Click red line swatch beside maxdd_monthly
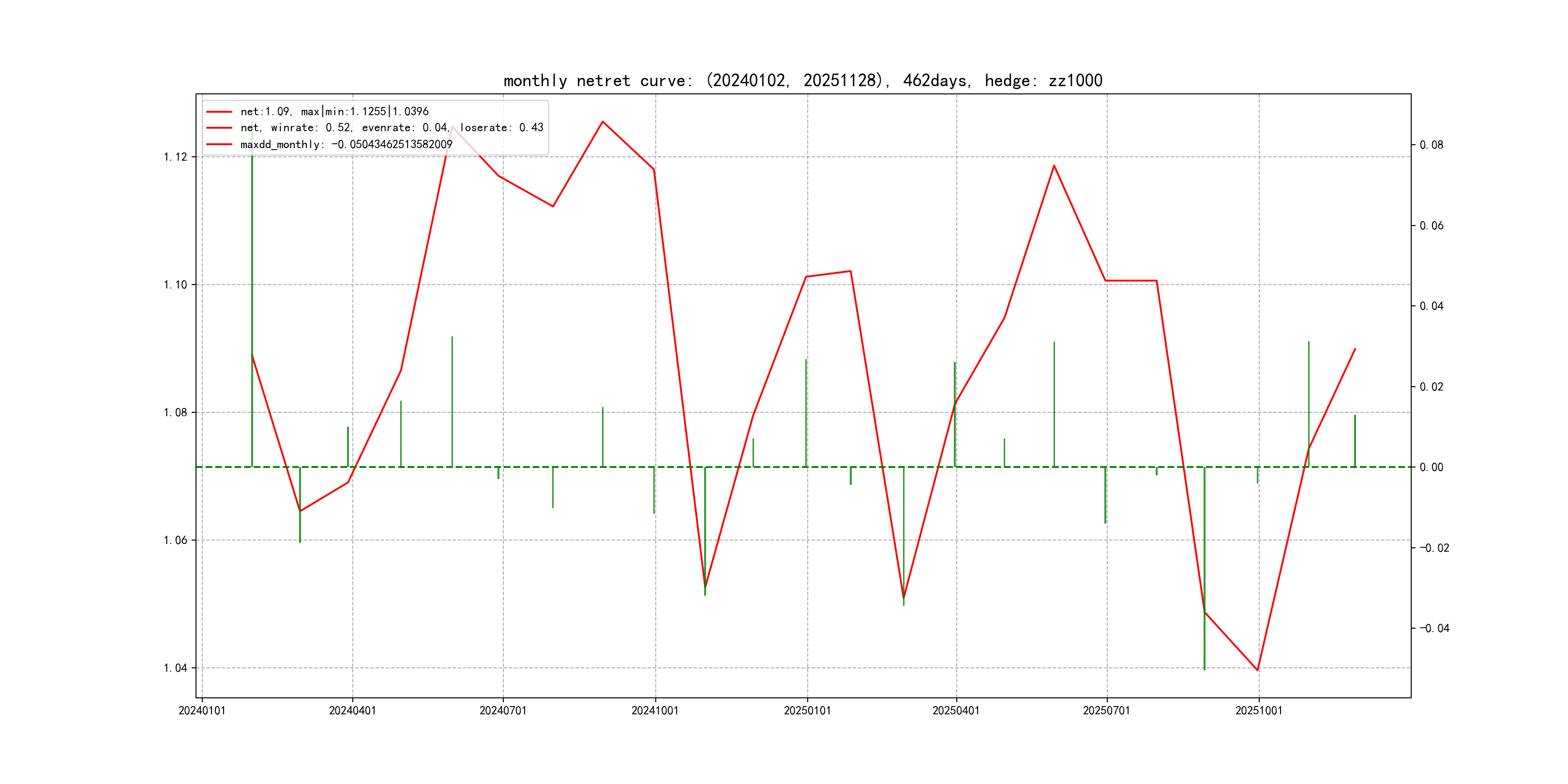This screenshot has height=784, width=1568. pyautogui.click(x=219, y=145)
